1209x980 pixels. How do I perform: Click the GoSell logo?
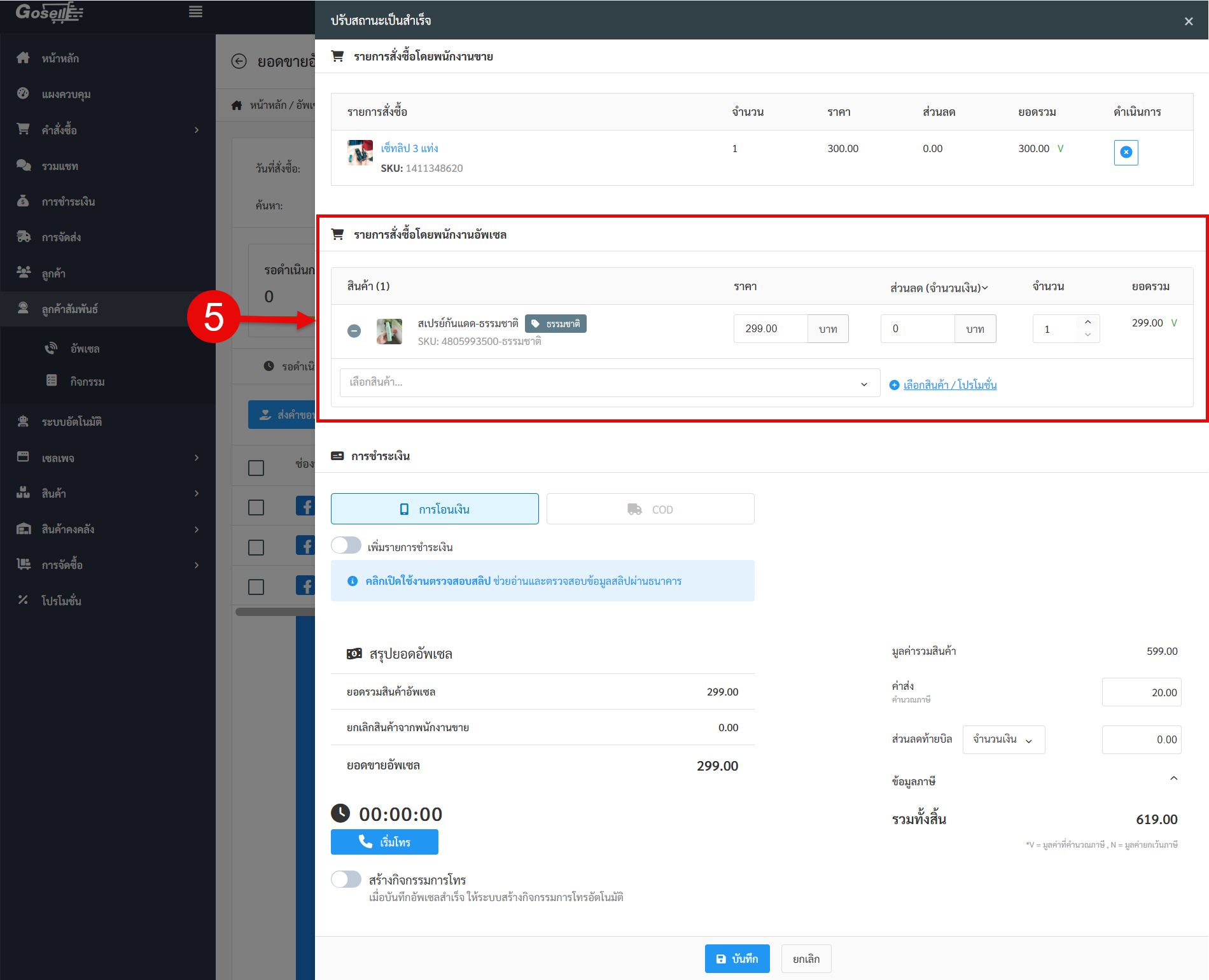[50, 12]
